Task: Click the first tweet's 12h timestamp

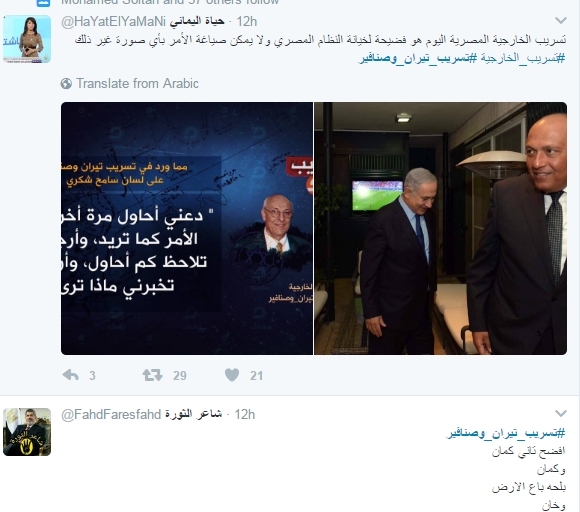Action: pyautogui.click(x=247, y=21)
